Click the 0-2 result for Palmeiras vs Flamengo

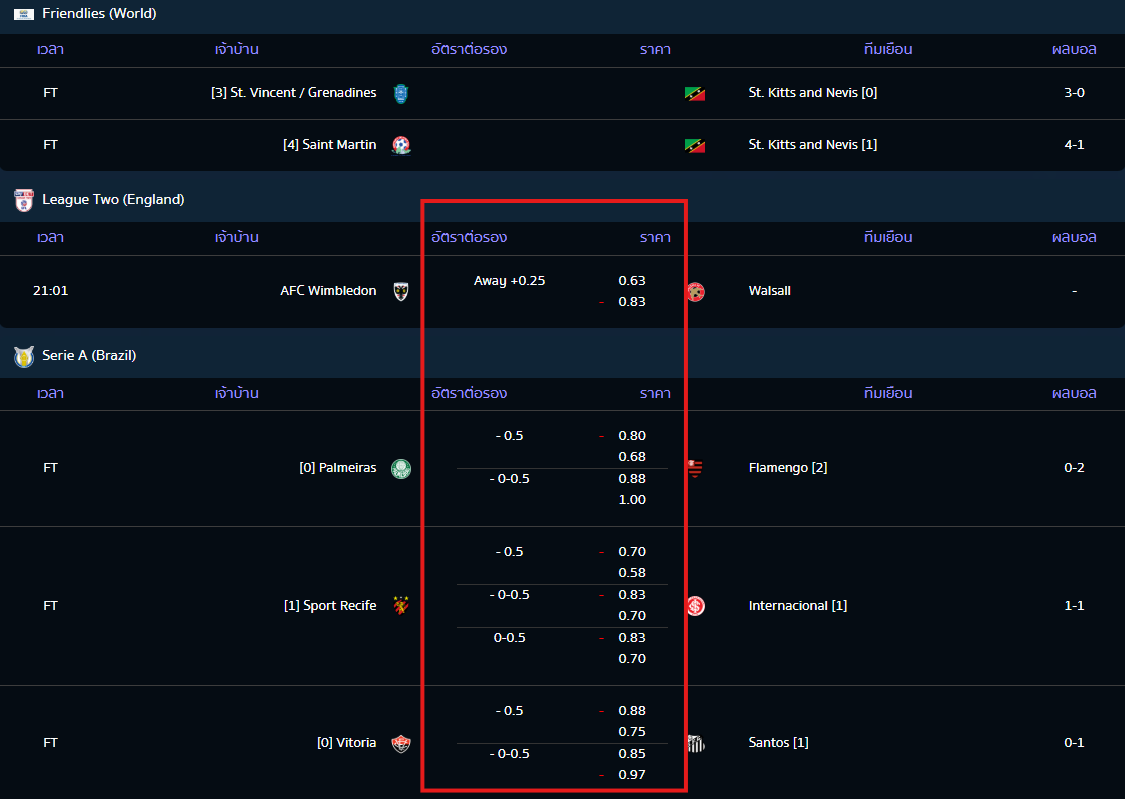[1074, 468]
